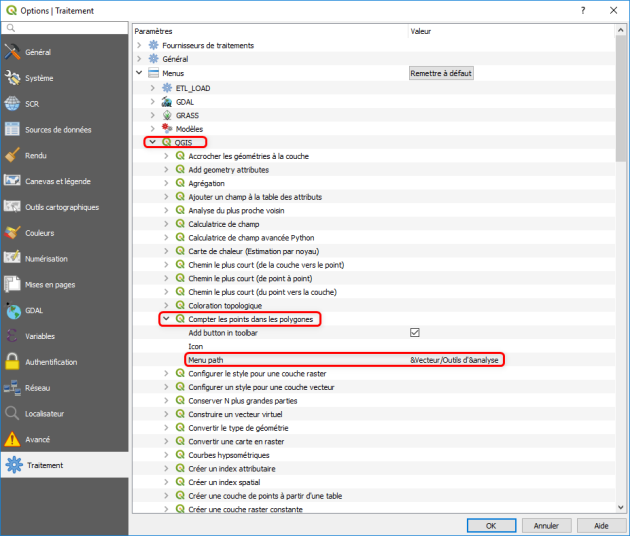Select the Système gears icon
This screenshot has width=630, height=536.
[x=12, y=78]
